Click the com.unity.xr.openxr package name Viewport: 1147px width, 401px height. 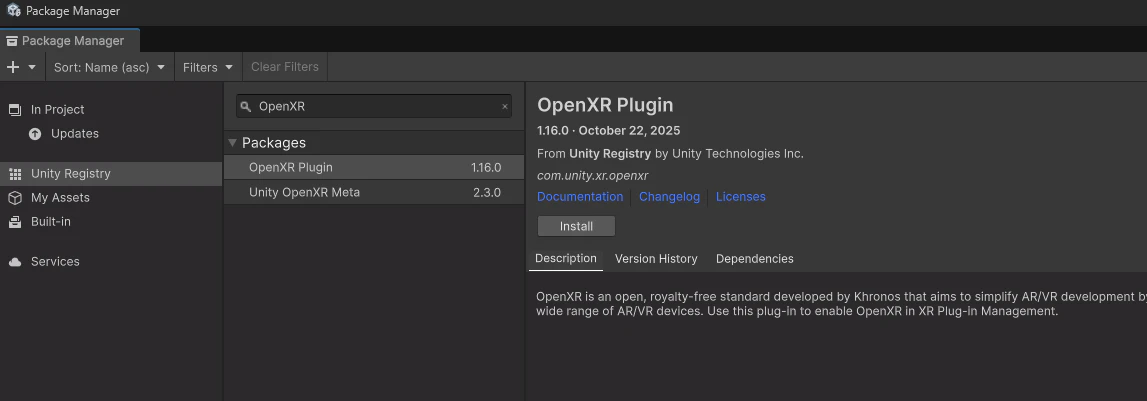coord(593,176)
